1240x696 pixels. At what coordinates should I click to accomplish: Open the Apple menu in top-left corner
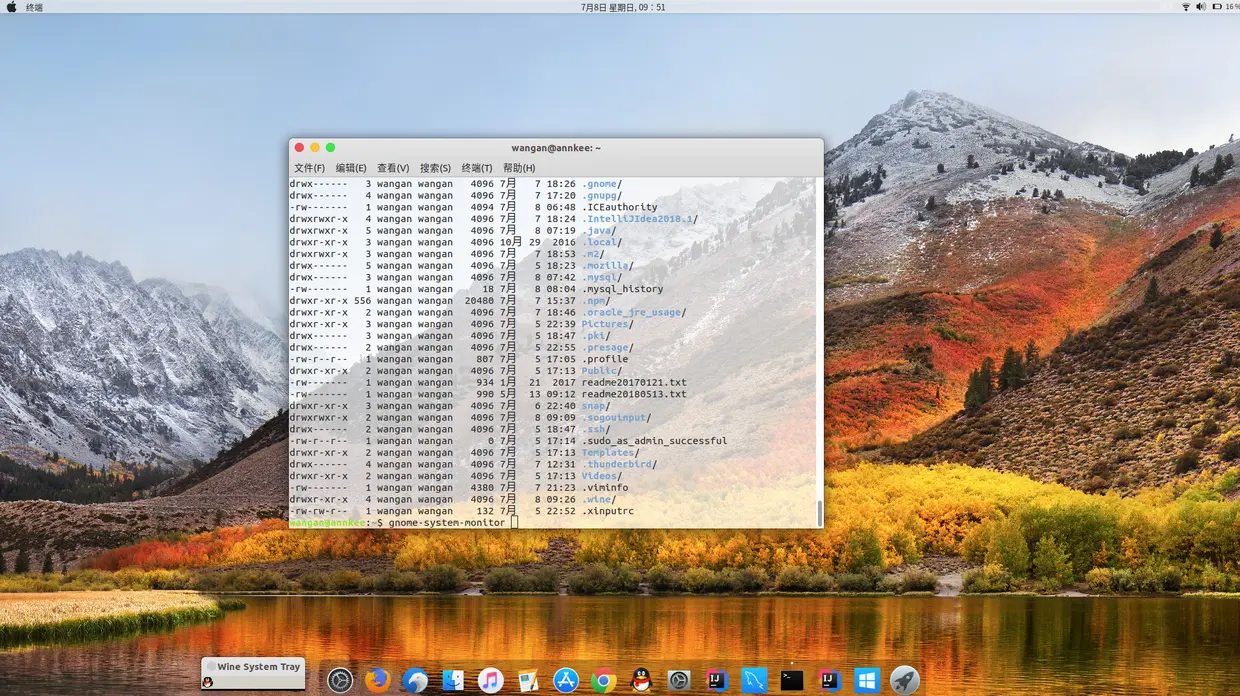(x=10, y=6)
